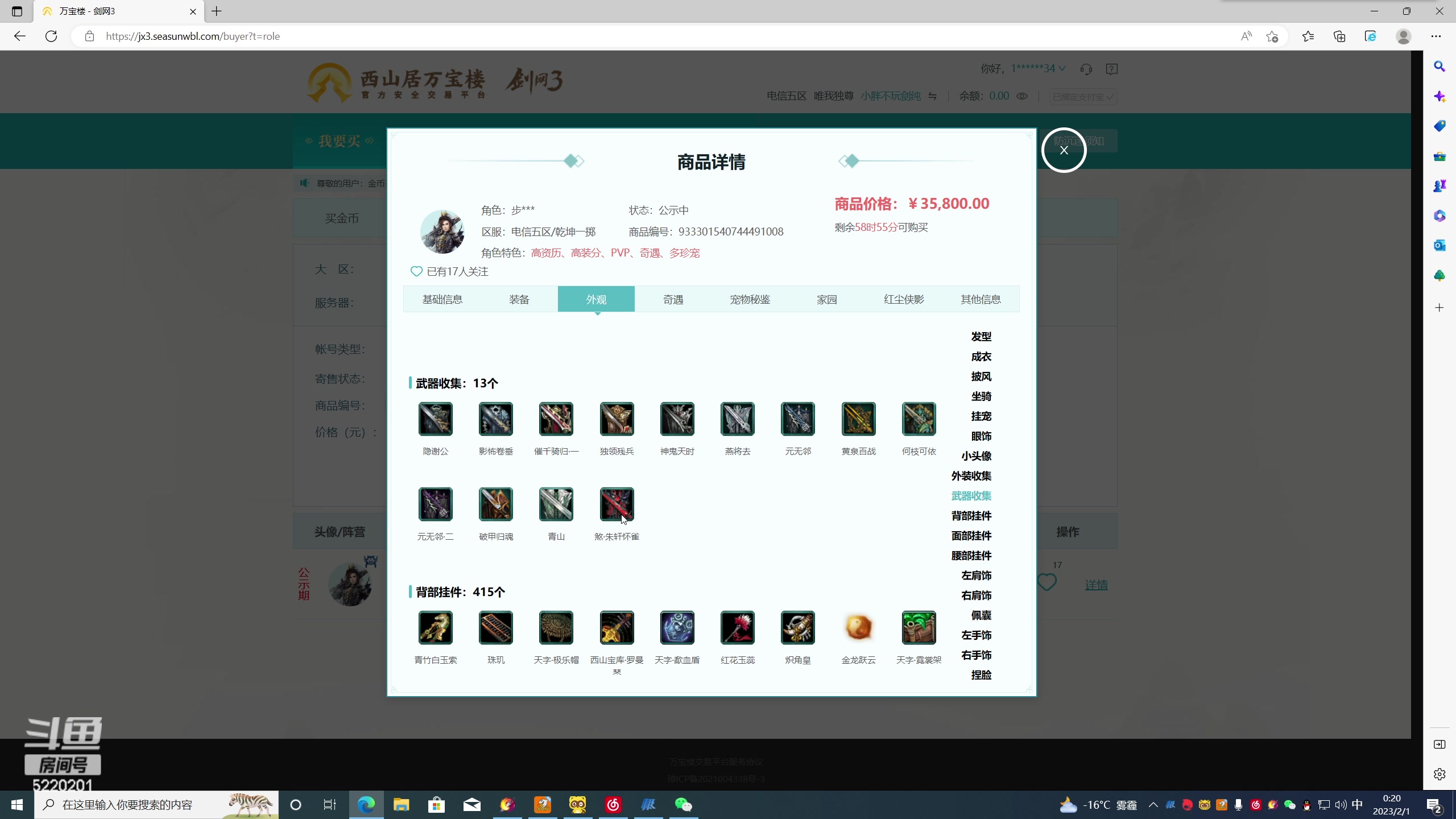Image resolution: width=1456 pixels, height=819 pixels.
Task: Select the 破甲归魂 weapon icon
Action: coord(495,504)
